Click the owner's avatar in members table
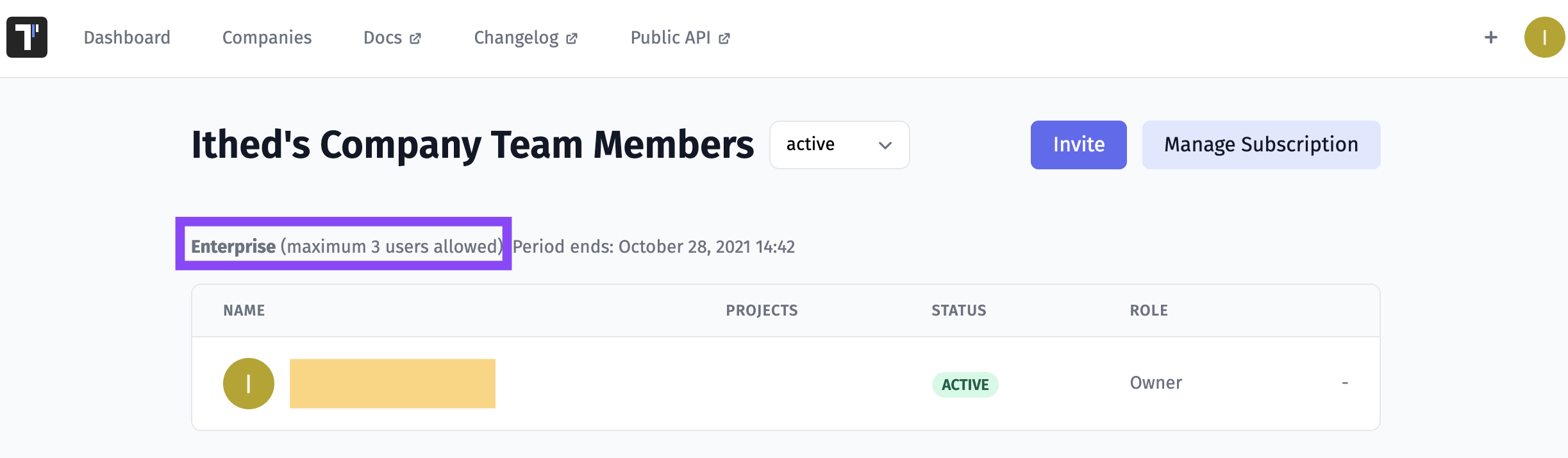1568x458 pixels. [x=249, y=384]
